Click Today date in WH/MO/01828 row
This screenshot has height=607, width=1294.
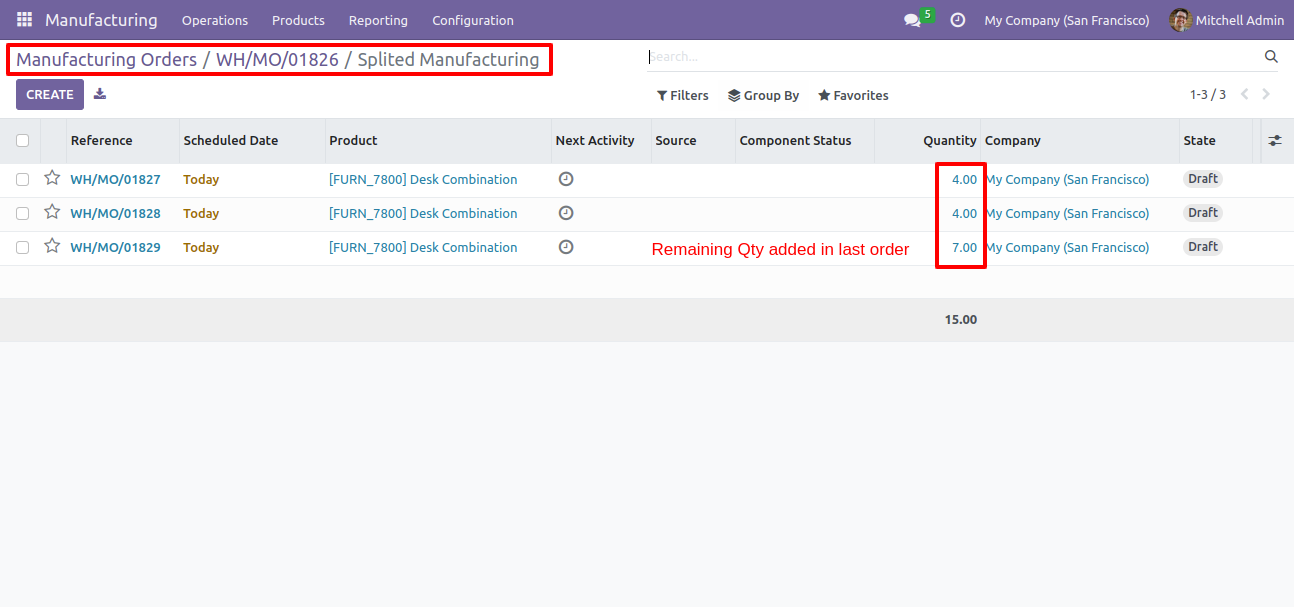coord(201,214)
